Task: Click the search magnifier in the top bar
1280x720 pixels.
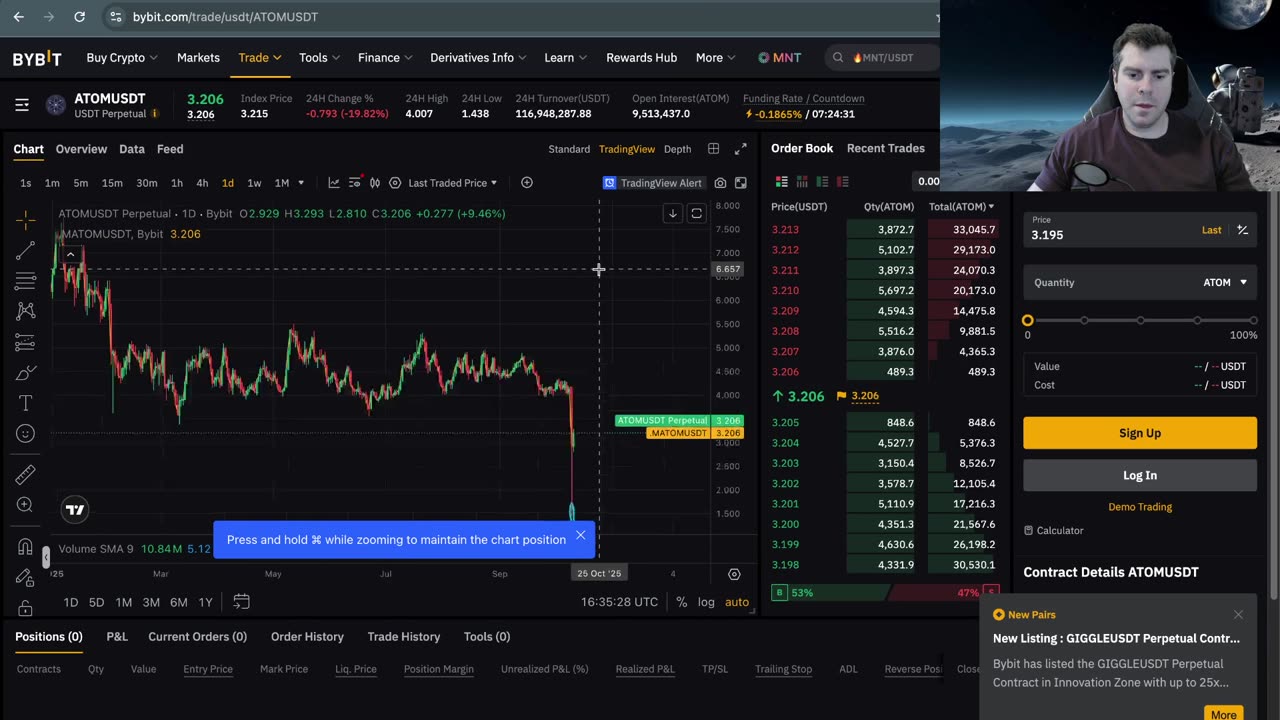Action: click(x=838, y=58)
